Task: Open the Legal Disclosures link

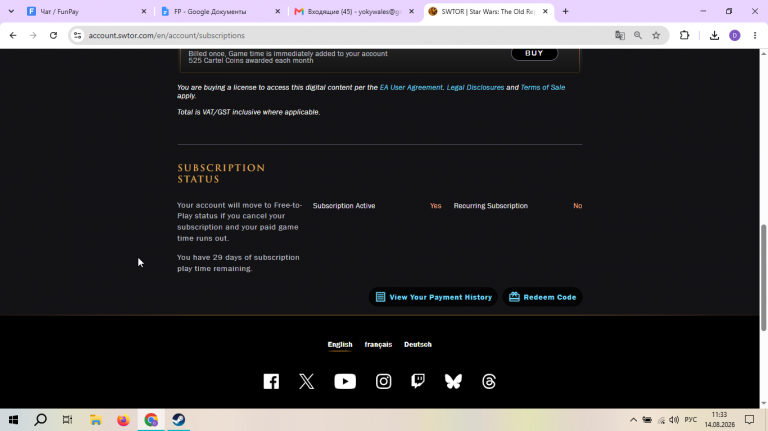Action: 475,87
